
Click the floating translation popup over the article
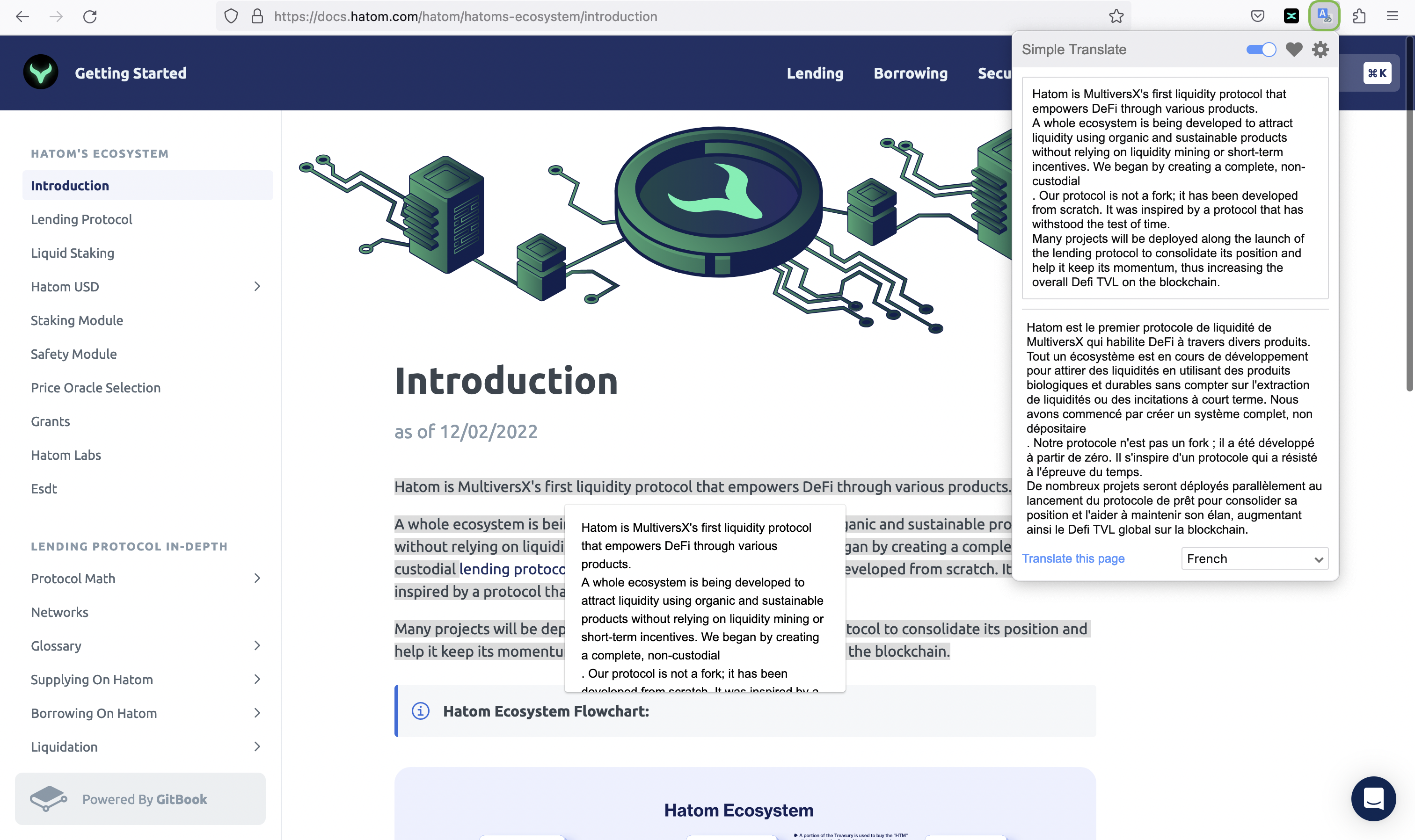tap(705, 598)
